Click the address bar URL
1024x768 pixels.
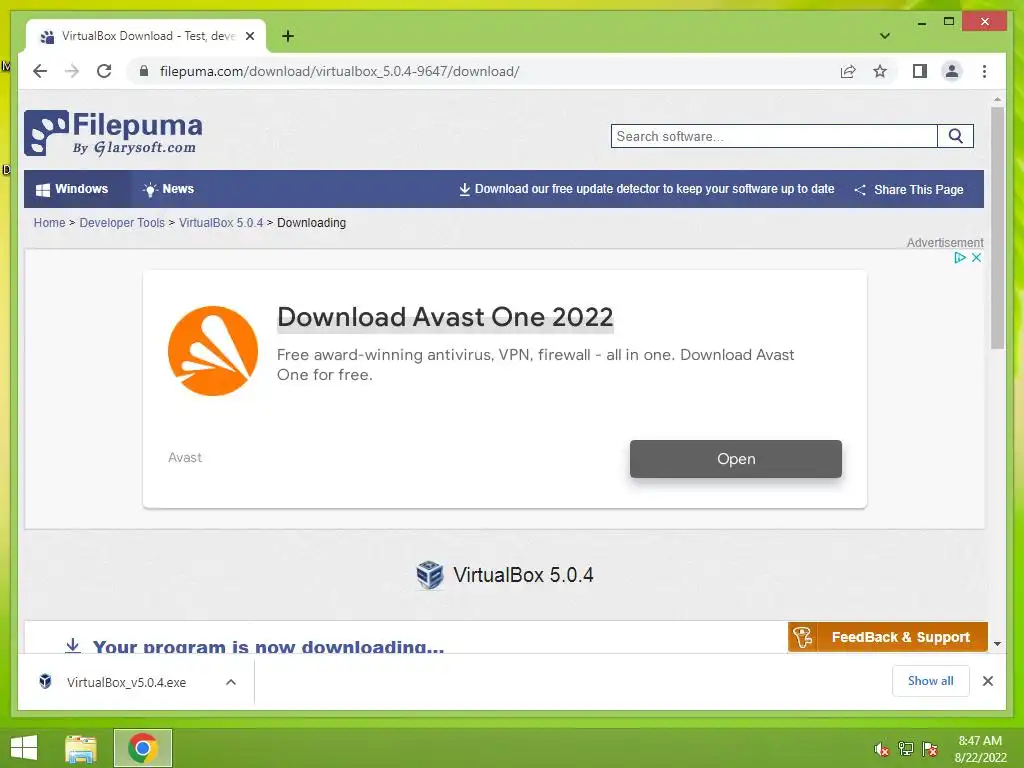(x=340, y=71)
